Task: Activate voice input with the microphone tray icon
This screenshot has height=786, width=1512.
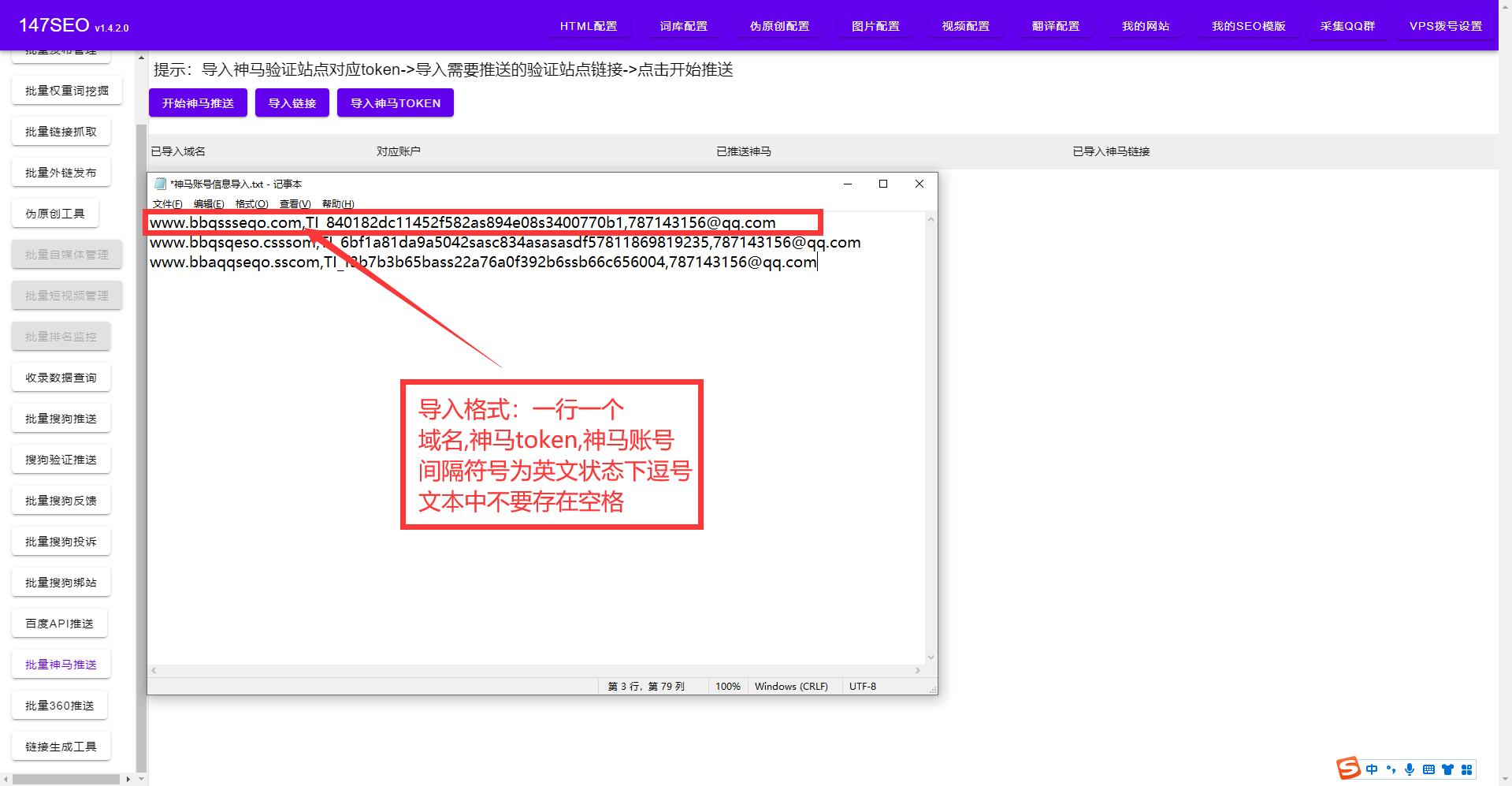Action: point(1410,769)
